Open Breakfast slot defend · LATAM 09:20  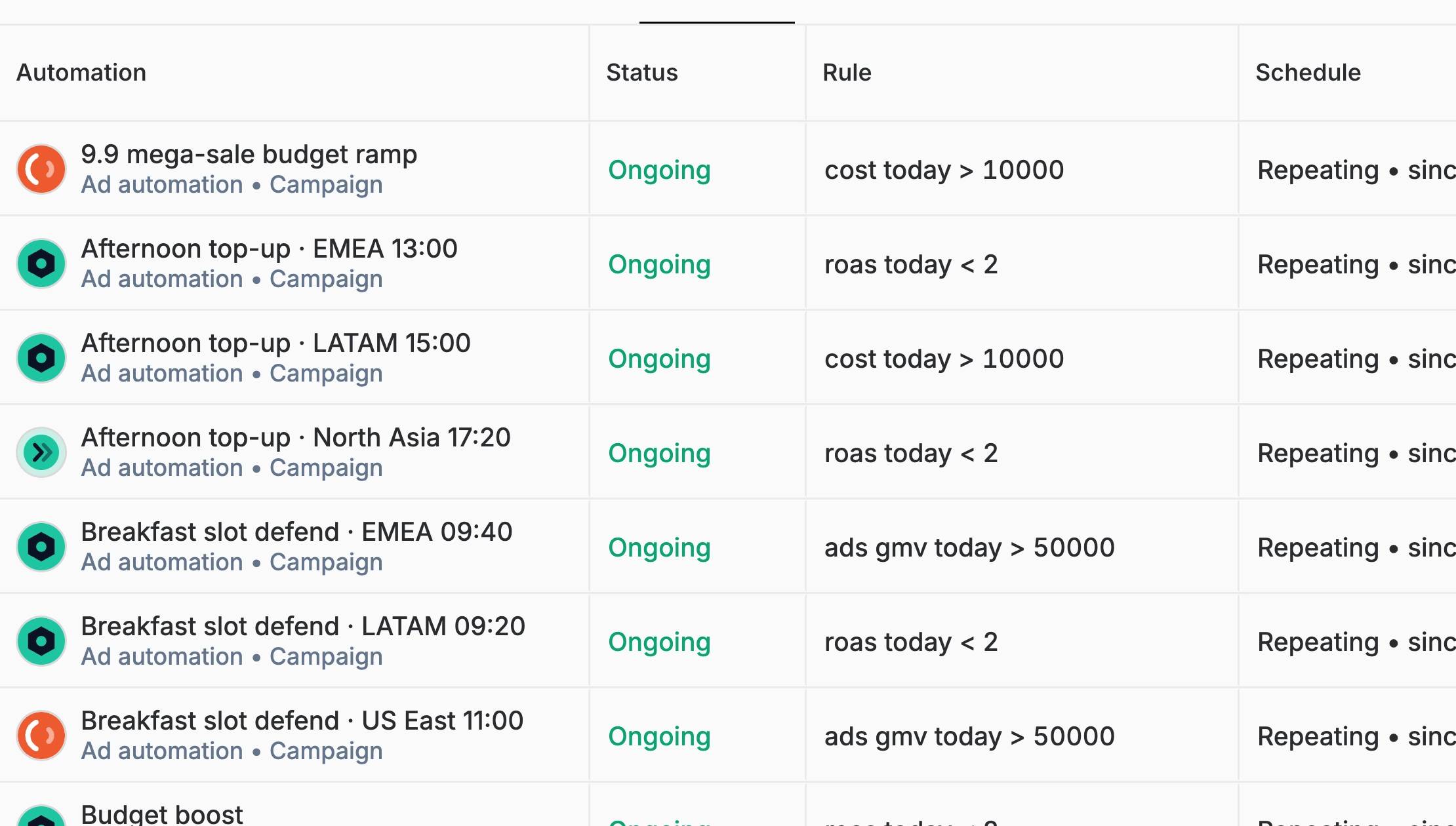click(x=304, y=627)
